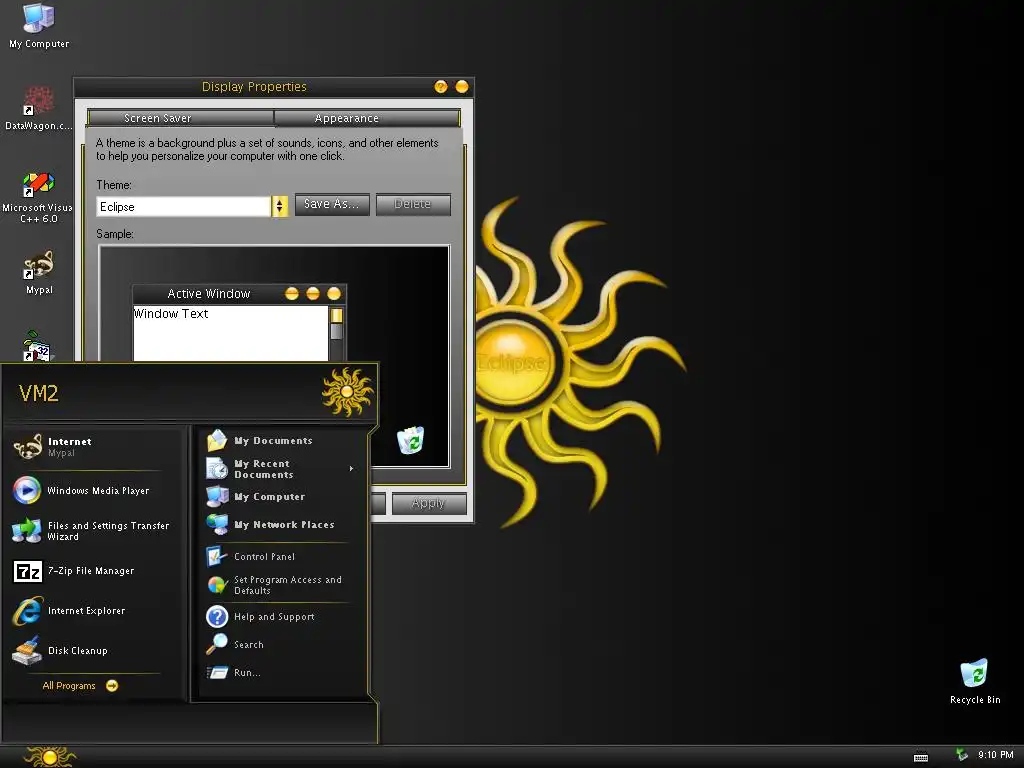Viewport: 1024px width, 768px height.
Task: Click the VM2 user name header
Action: 39,393
